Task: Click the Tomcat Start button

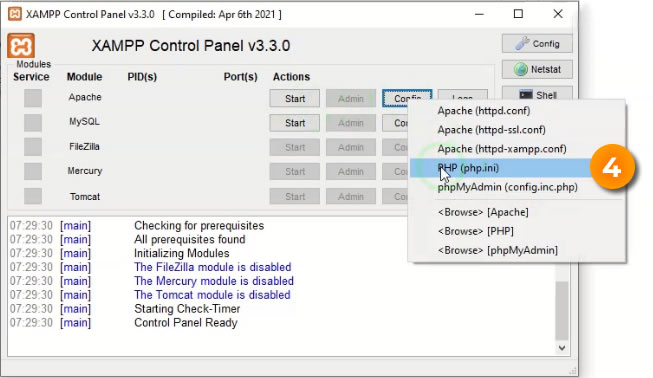Action: coord(295,196)
